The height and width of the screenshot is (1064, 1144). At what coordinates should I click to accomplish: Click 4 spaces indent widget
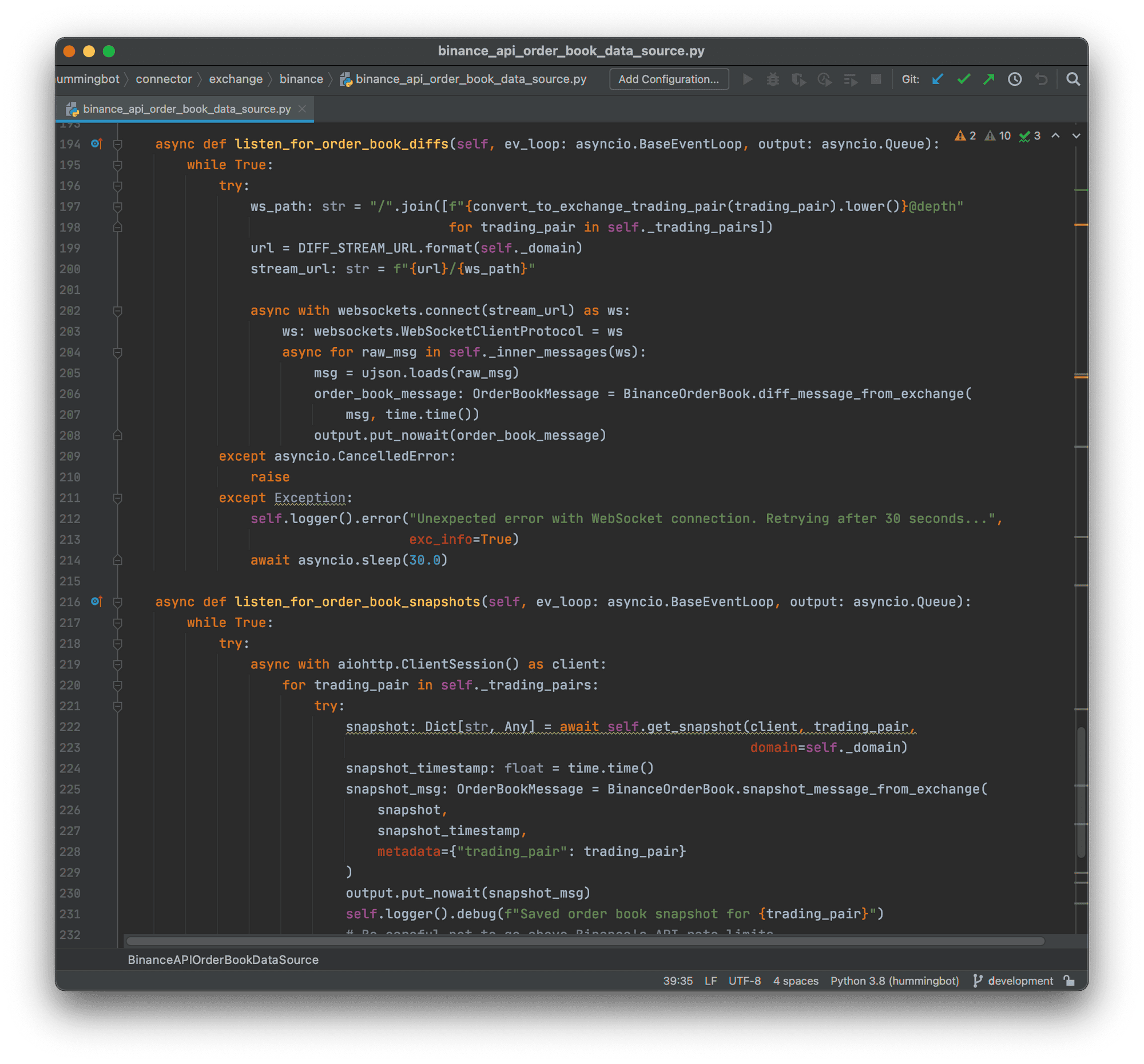[x=795, y=981]
